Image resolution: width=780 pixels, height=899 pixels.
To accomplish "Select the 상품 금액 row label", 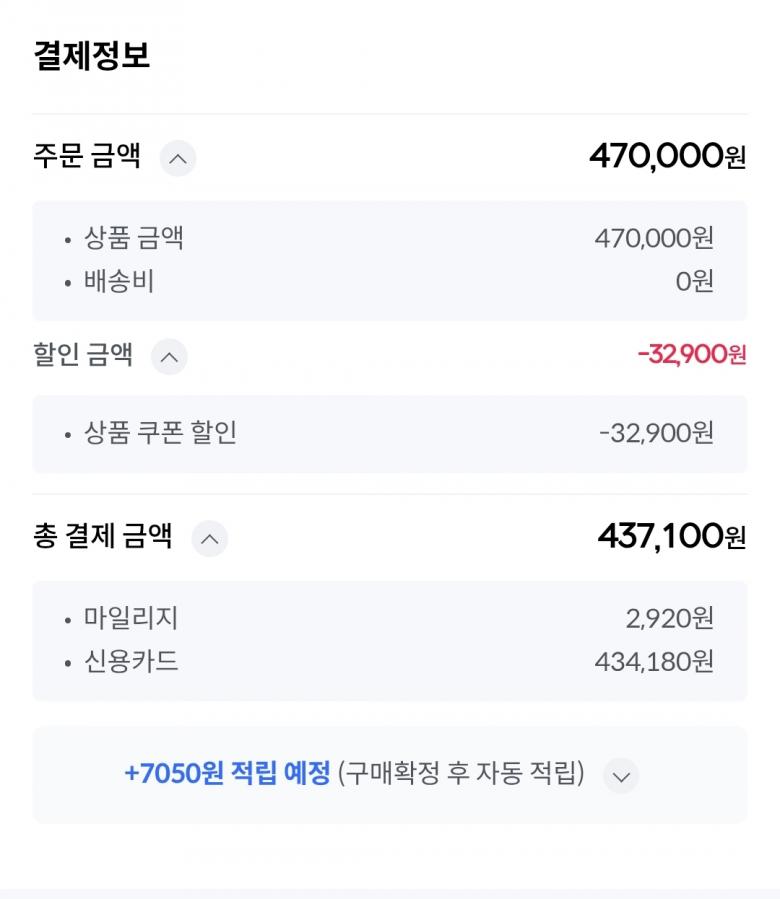I will 134,238.
